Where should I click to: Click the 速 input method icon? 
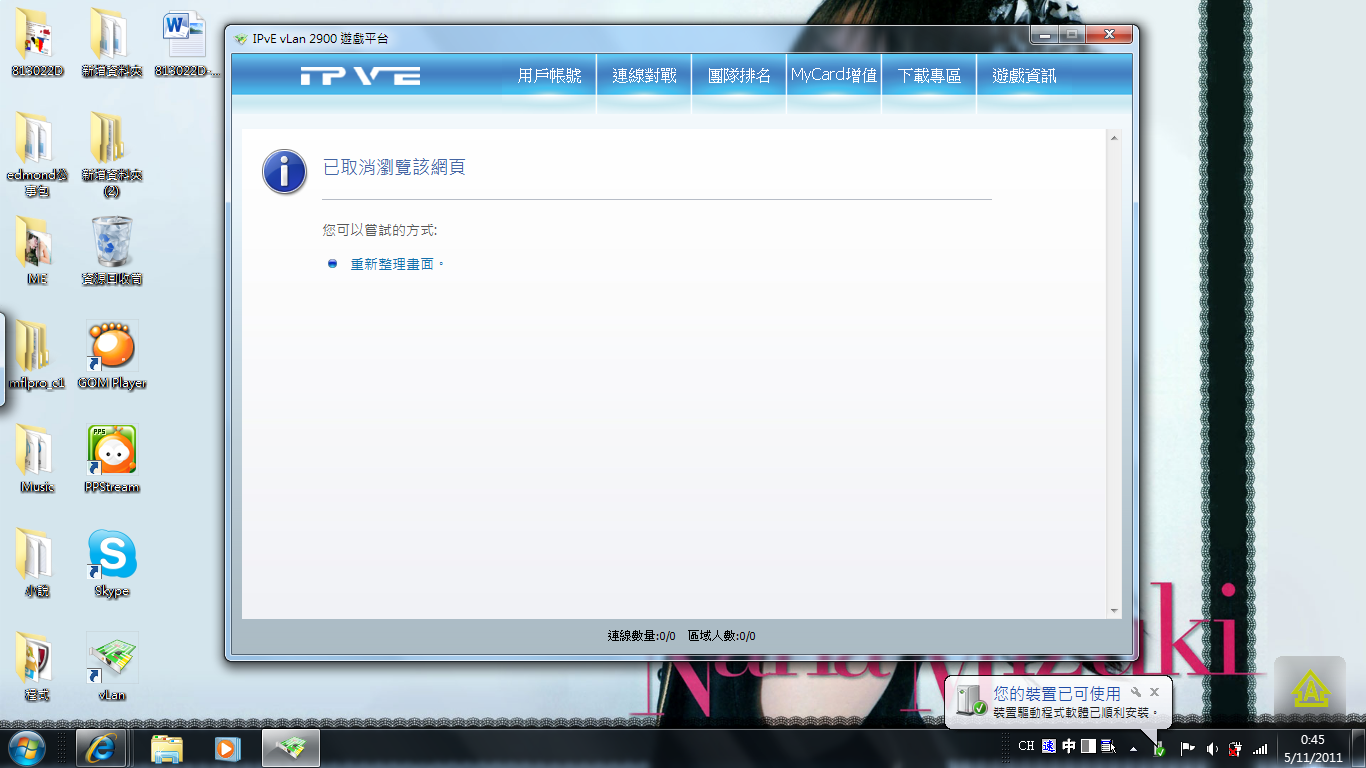[1048, 746]
